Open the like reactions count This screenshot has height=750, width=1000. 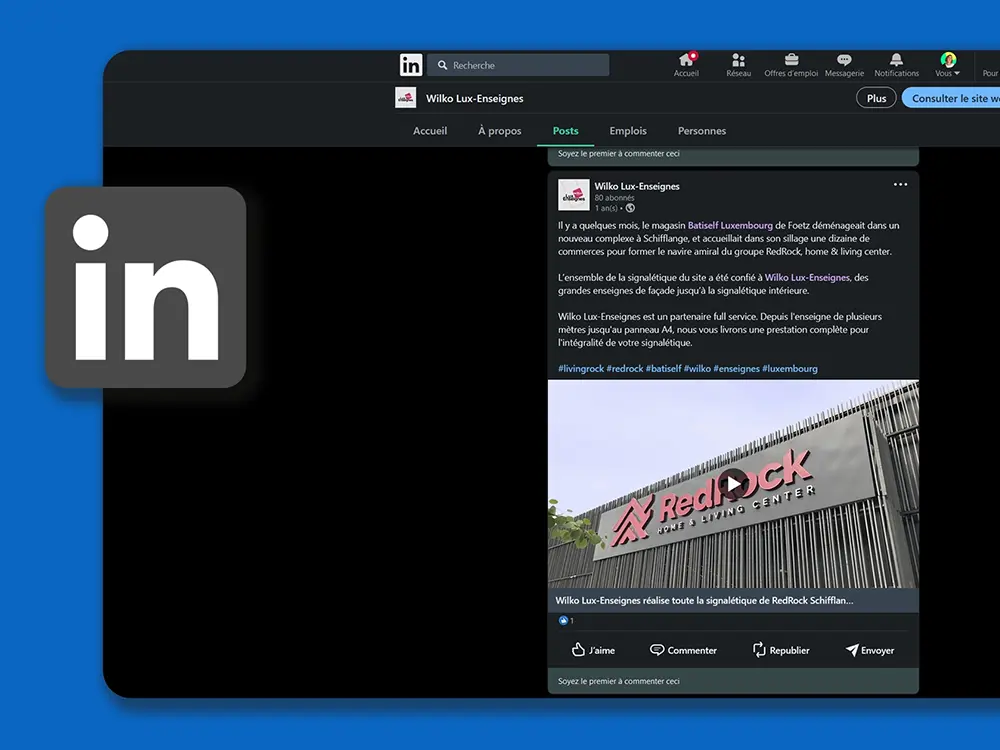coord(566,621)
